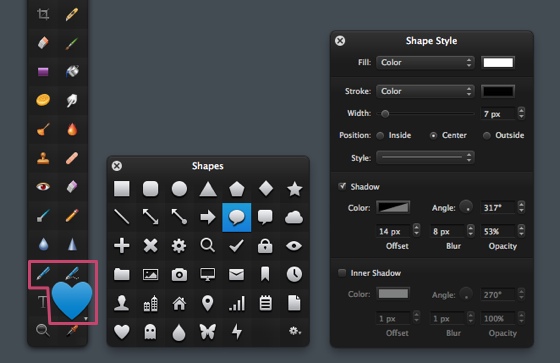Select the Red Eye tool
This screenshot has height=363, width=560.
[x=43, y=187]
